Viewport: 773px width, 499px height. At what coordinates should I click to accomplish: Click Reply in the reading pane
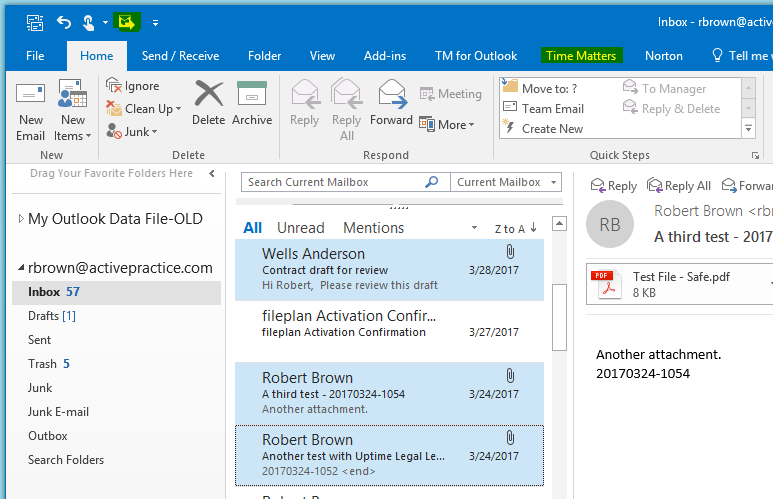point(614,186)
